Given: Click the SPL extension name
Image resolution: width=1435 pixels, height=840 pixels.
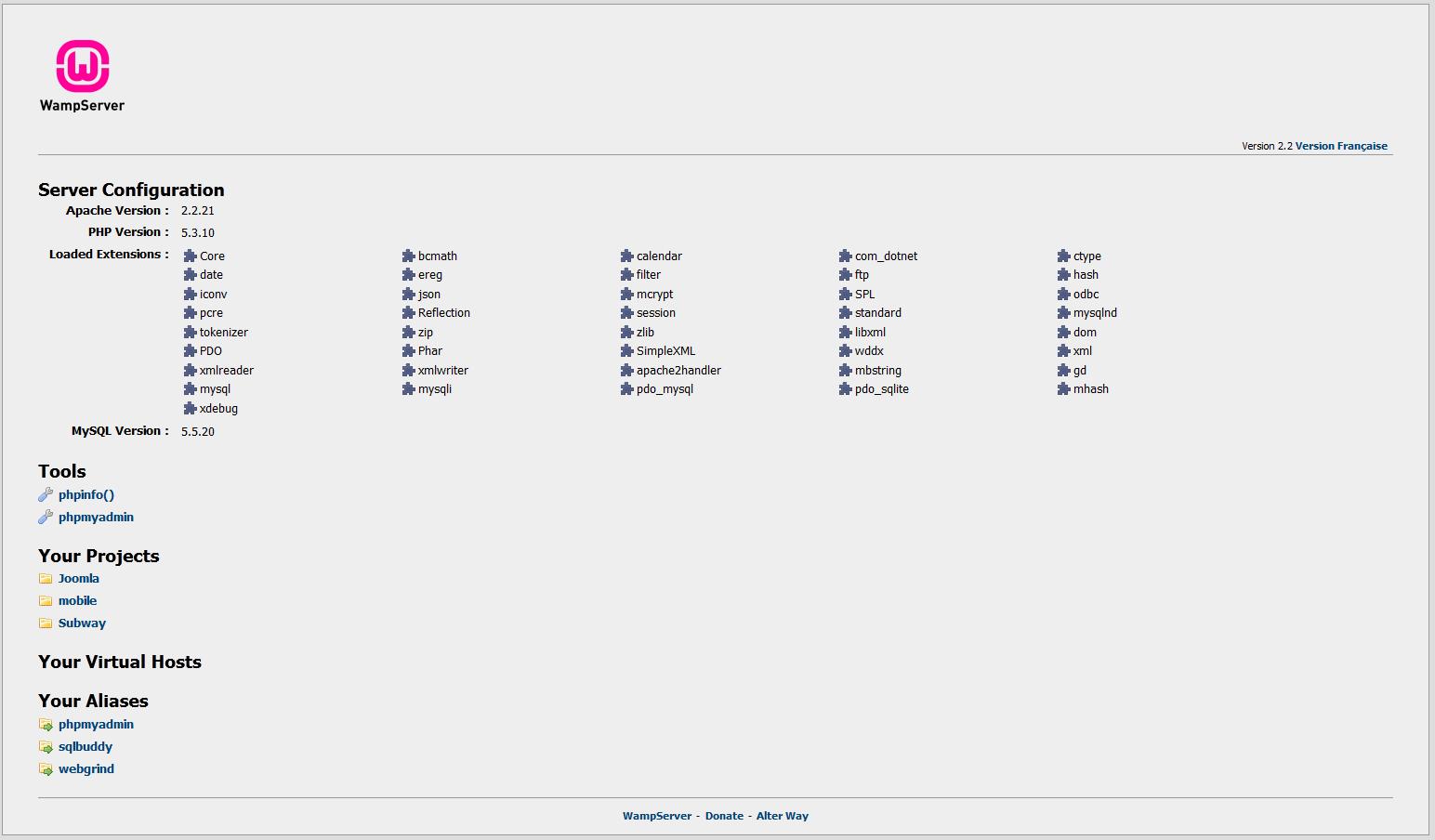Looking at the screenshot, I should coord(865,294).
